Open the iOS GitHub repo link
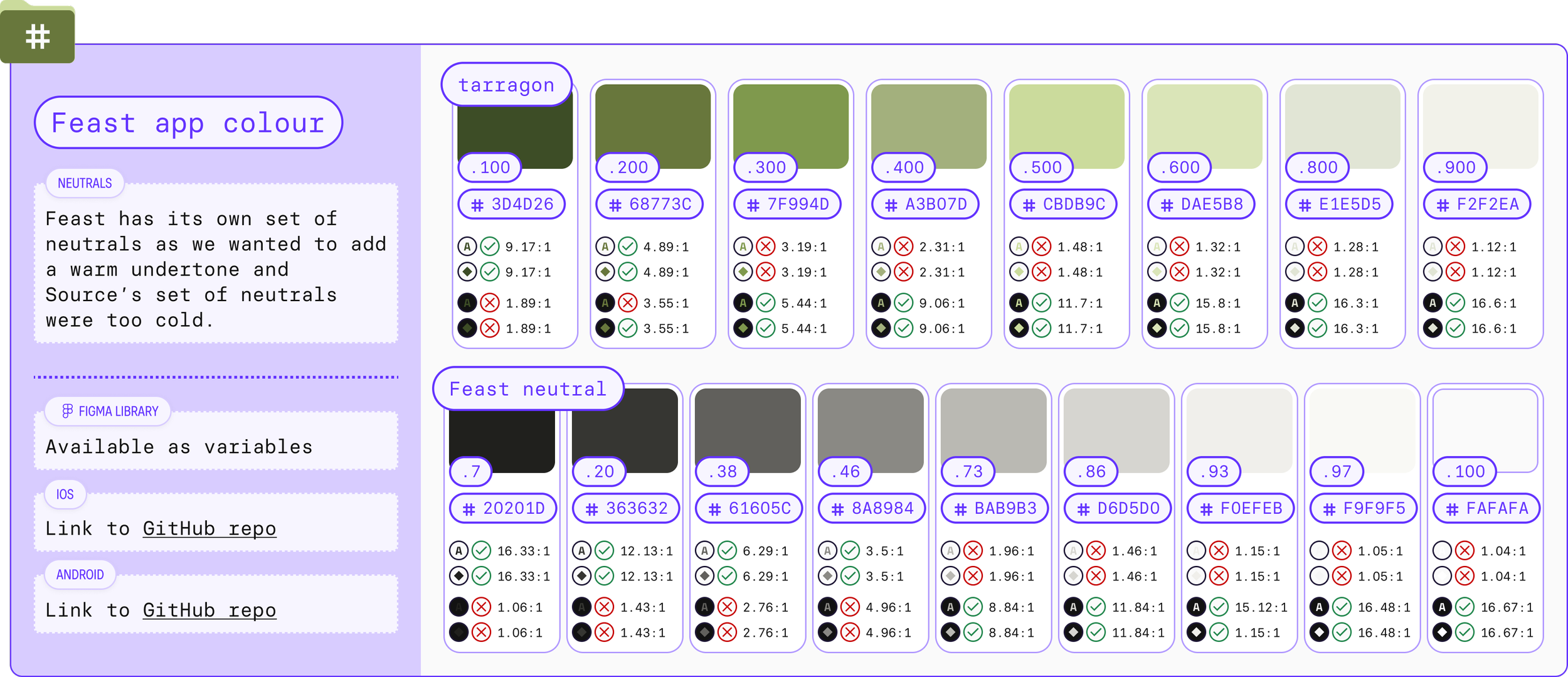Viewport: 1568px width, 677px height. tap(209, 528)
